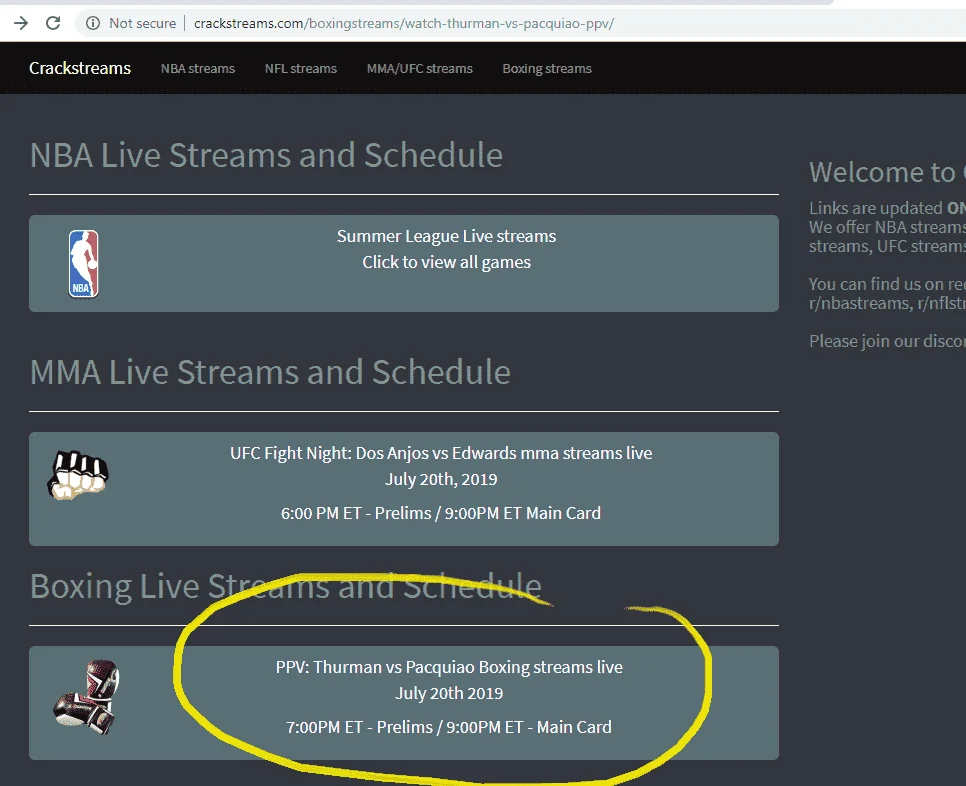
Task: Open UFC Fight Night Dos Anjos vs Edwards link
Action: tap(441, 453)
